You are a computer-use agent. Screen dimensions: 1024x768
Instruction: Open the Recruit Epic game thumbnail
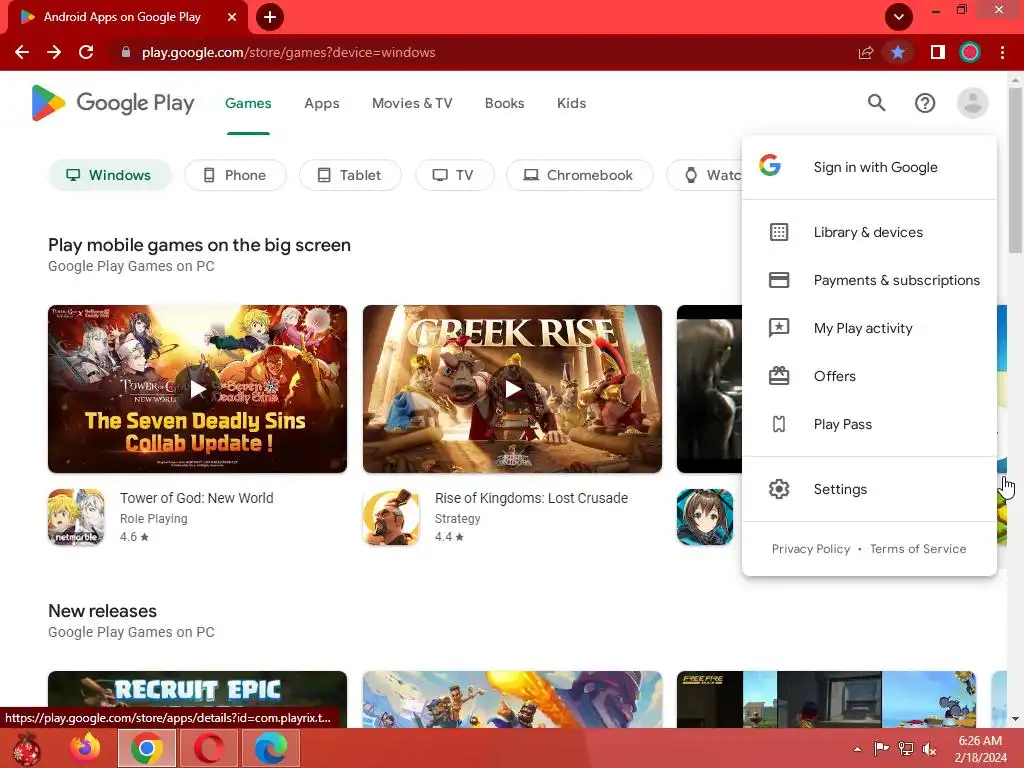[x=197, y=699]
